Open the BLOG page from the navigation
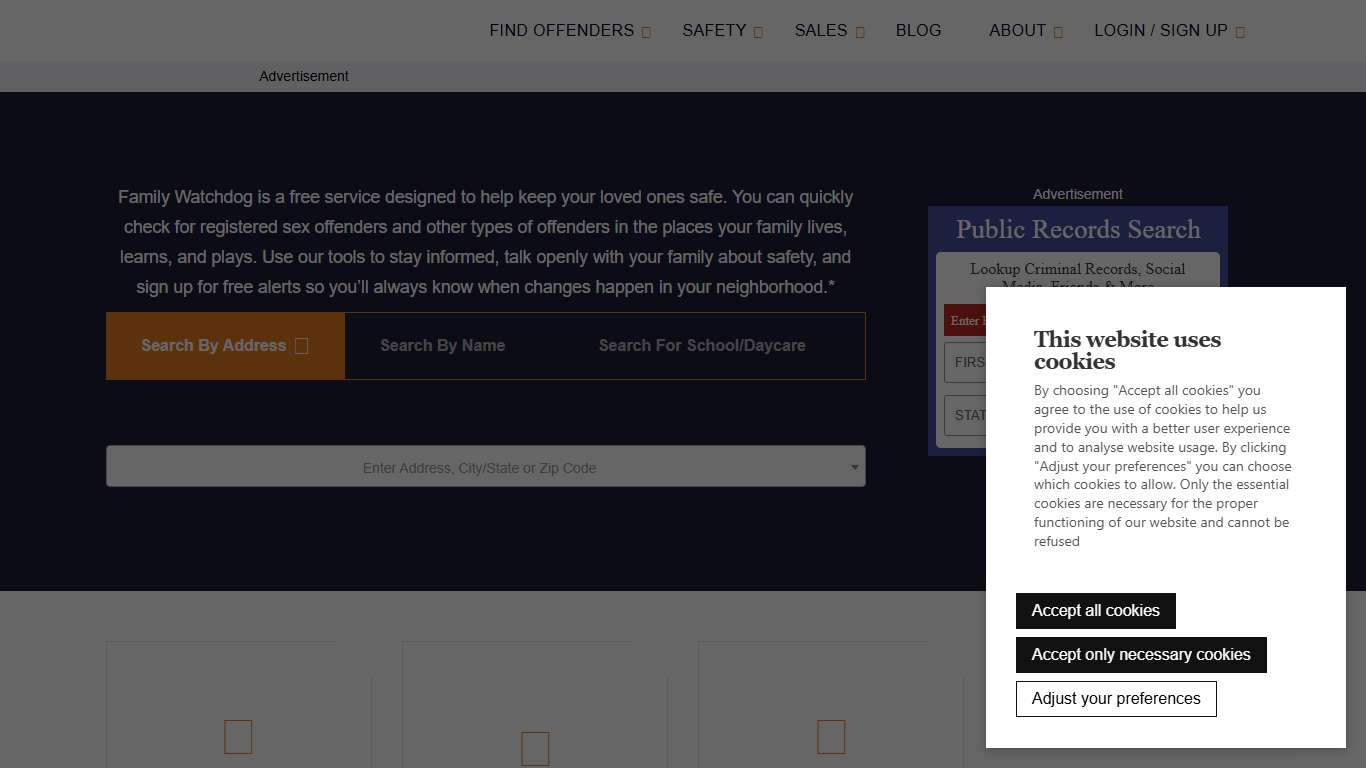Viewport: 1366px width, 768px height. 918,30
